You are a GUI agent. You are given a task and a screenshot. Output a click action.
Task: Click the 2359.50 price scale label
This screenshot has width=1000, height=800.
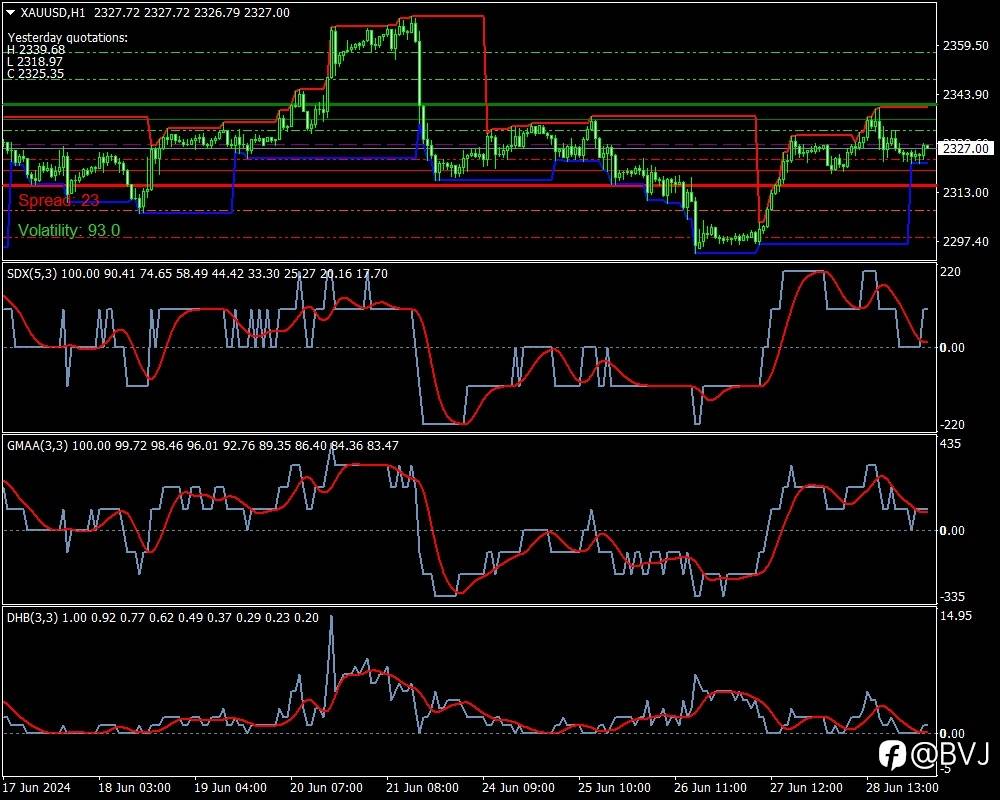coord(966,46)
